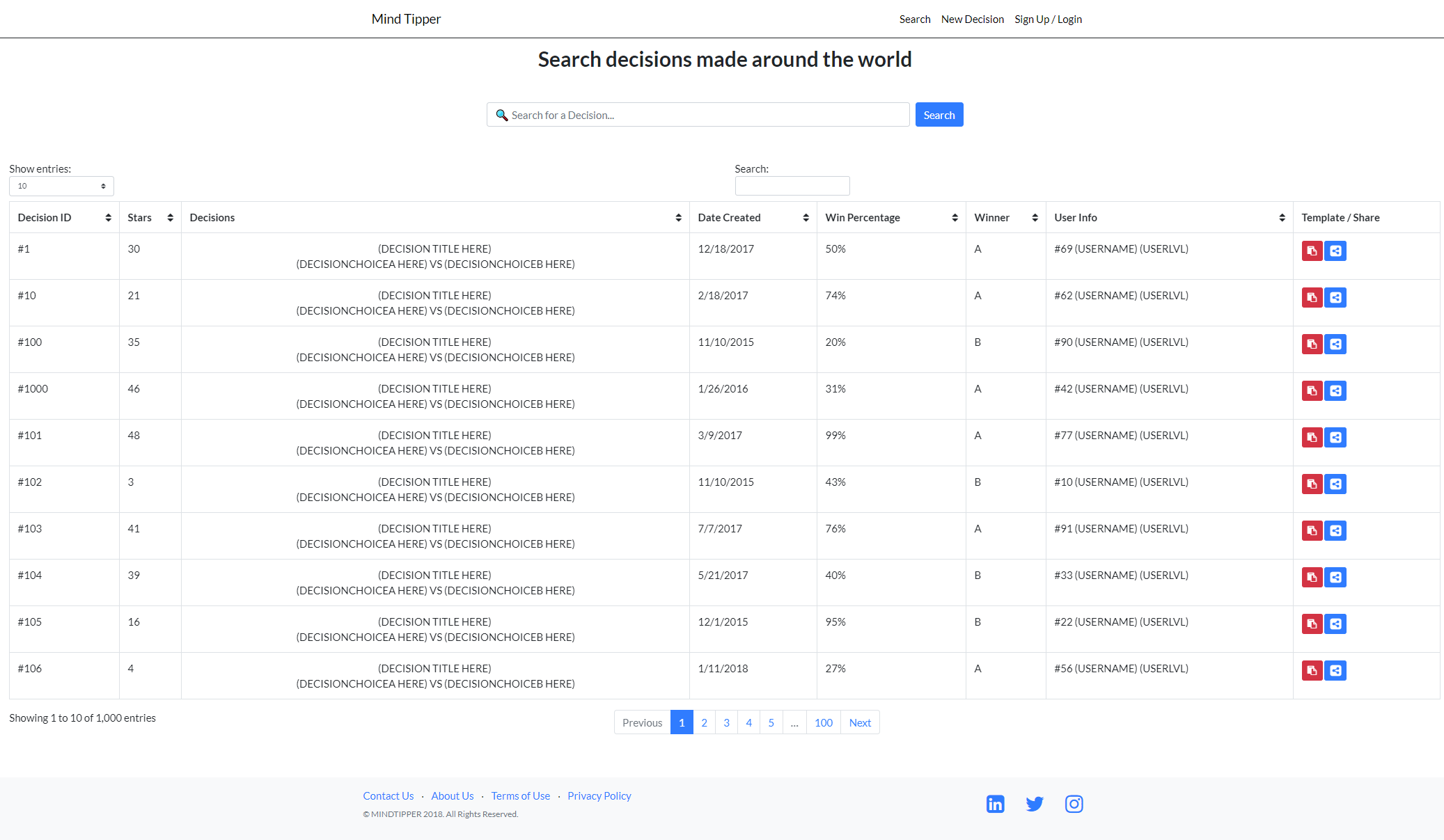This screenshot has width=1444, height=840.
Task: Click the red template icon for decision #1
Action: pos(1312,251)
